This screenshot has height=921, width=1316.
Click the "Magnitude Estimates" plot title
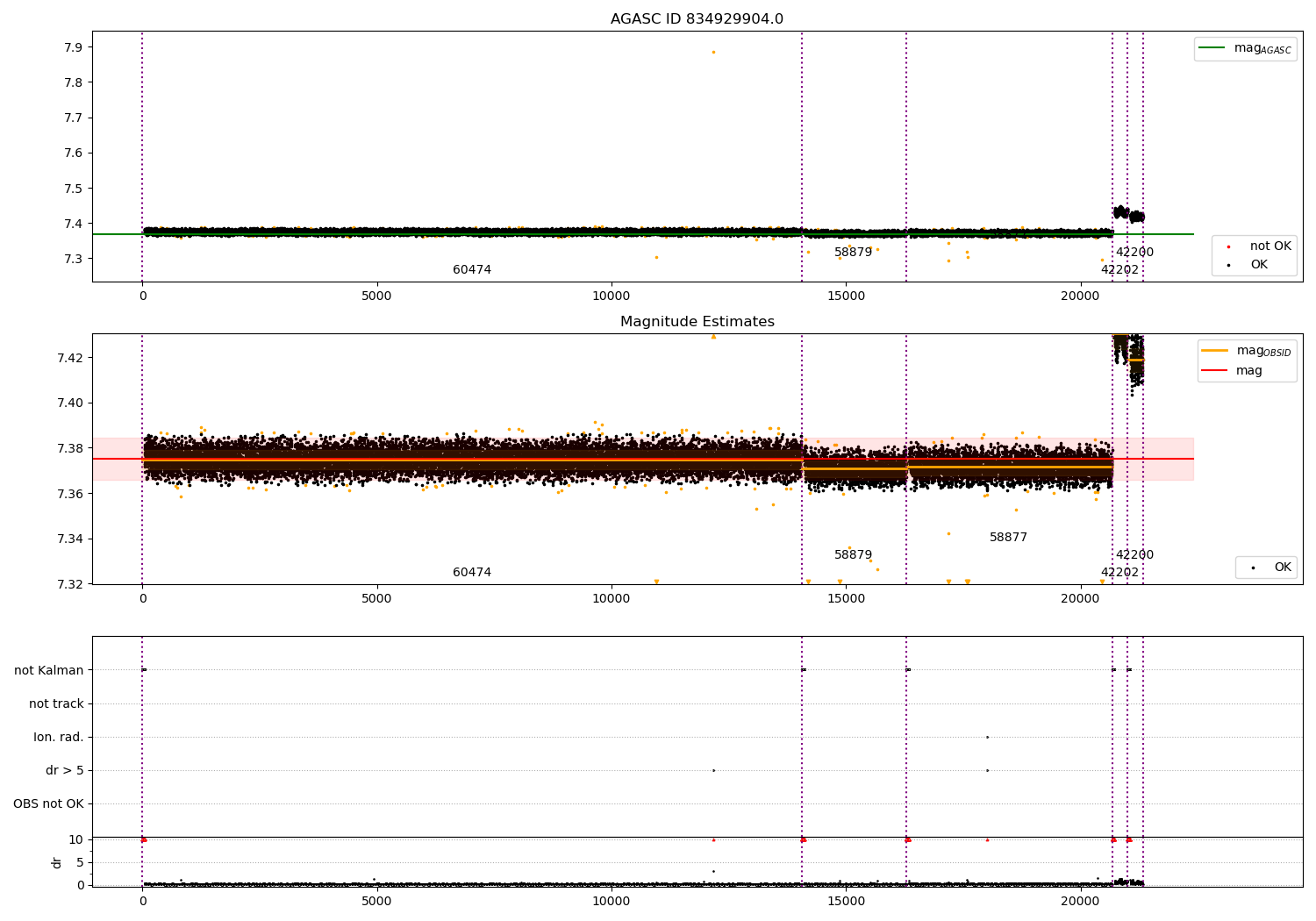(x=697, y=322)
